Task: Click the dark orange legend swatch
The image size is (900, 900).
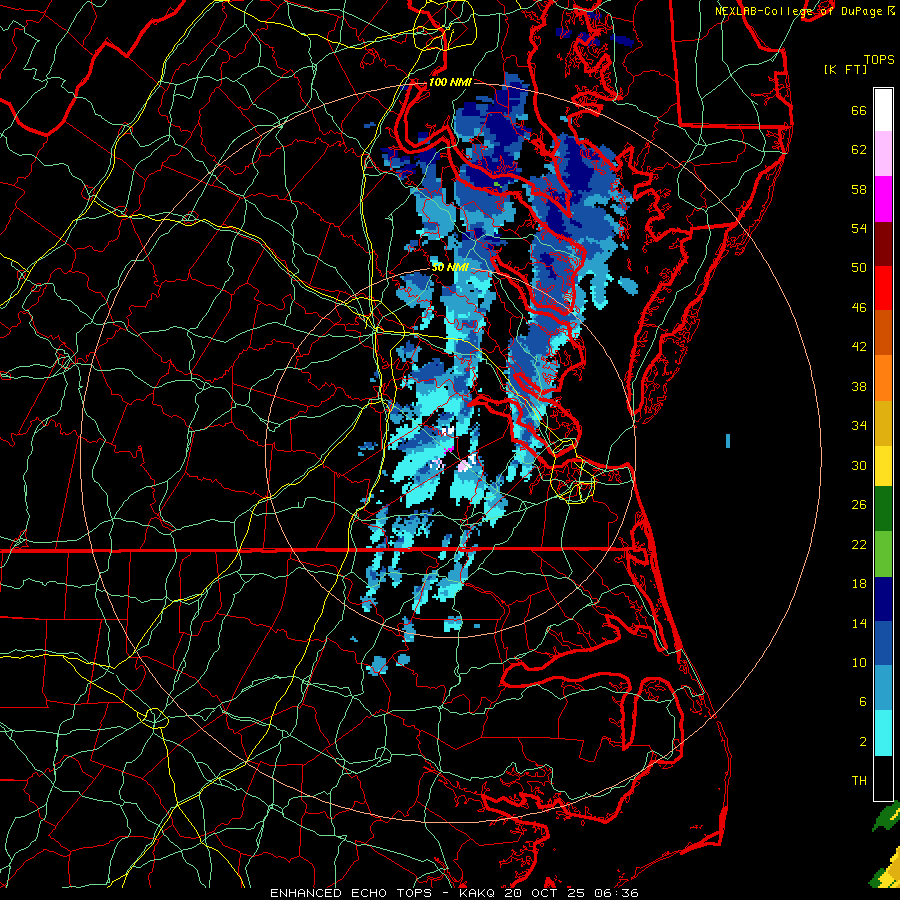Action: [883, 333]
